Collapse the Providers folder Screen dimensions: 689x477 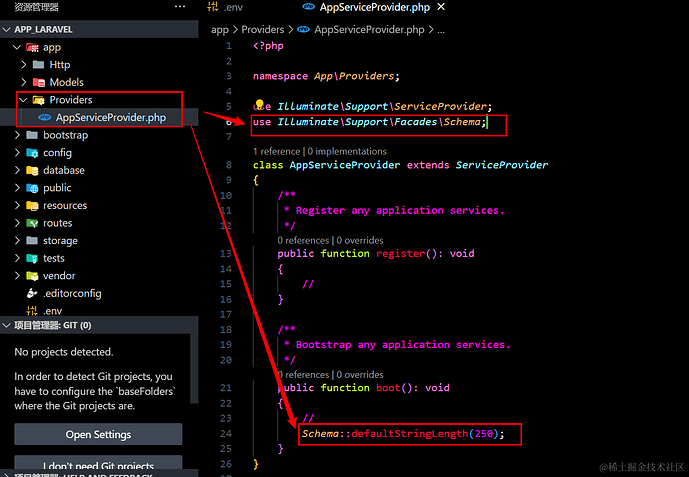25,100
